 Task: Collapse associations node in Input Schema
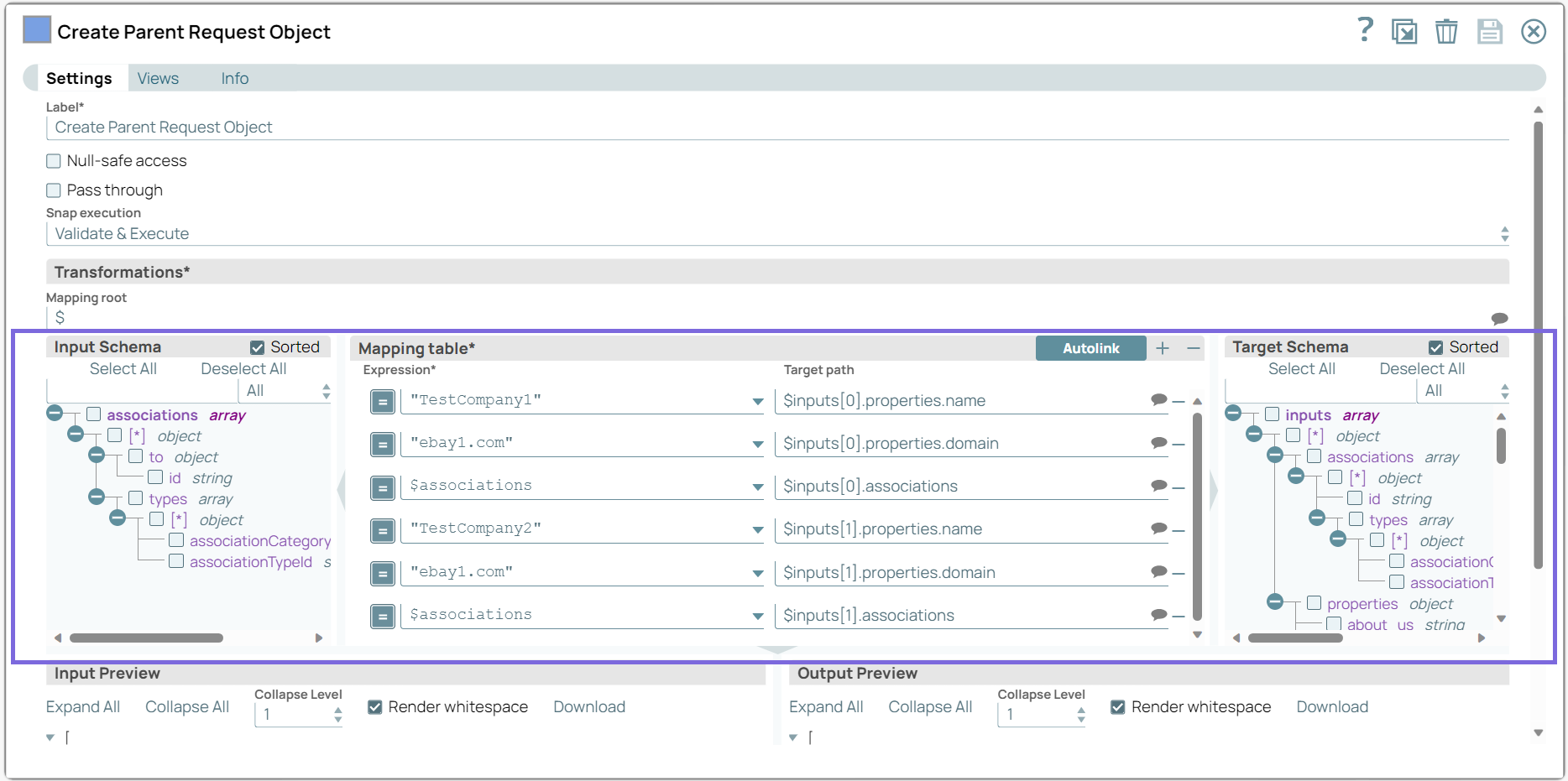point(55,413)
